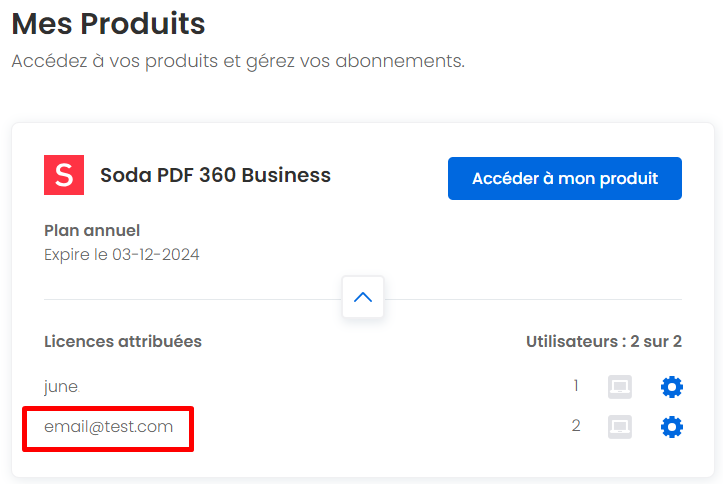
Task: Collapse the license details with chevron
Action: [x=363, y=297]
